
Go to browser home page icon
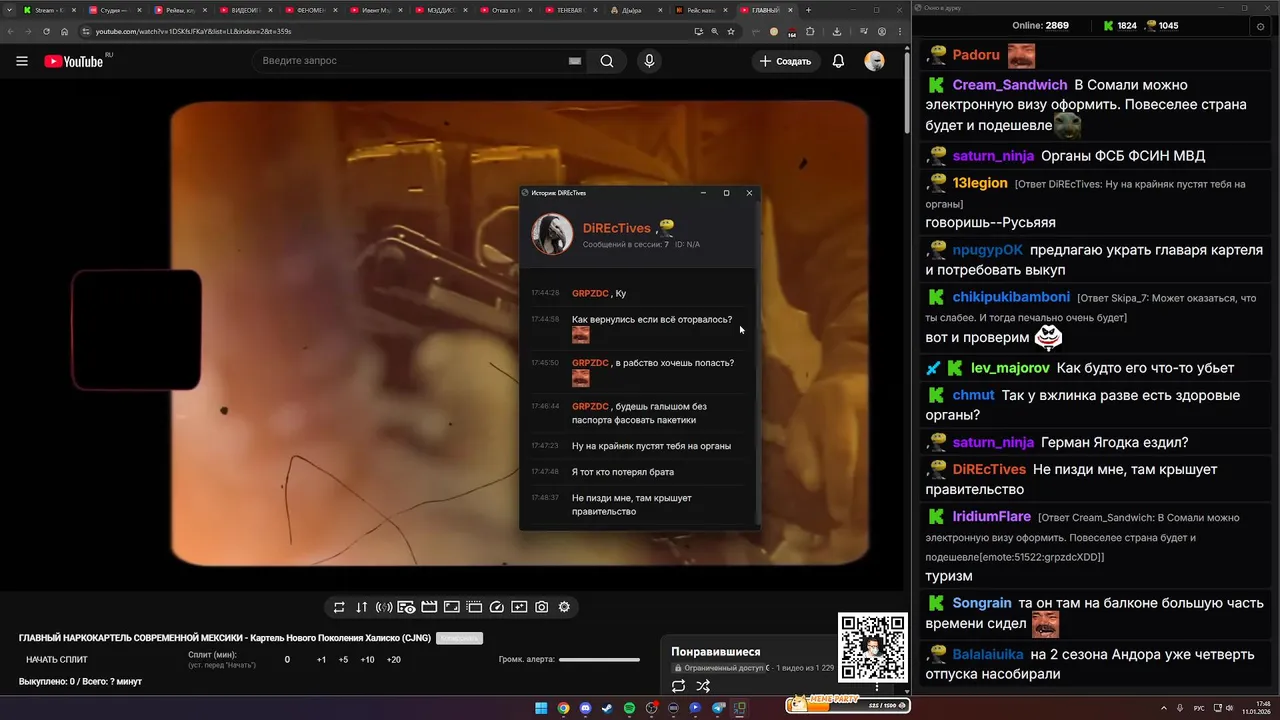65,31
